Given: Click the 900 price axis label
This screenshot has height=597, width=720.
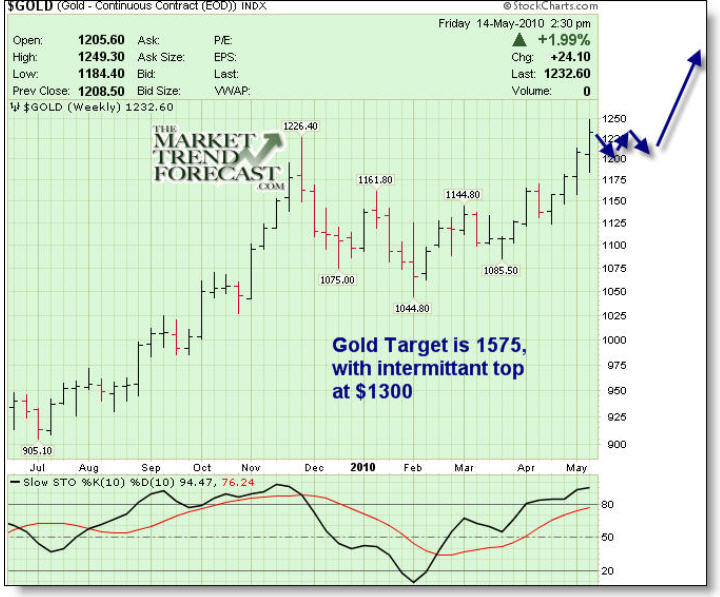Looking at the screenshot, I should (617, 444).
